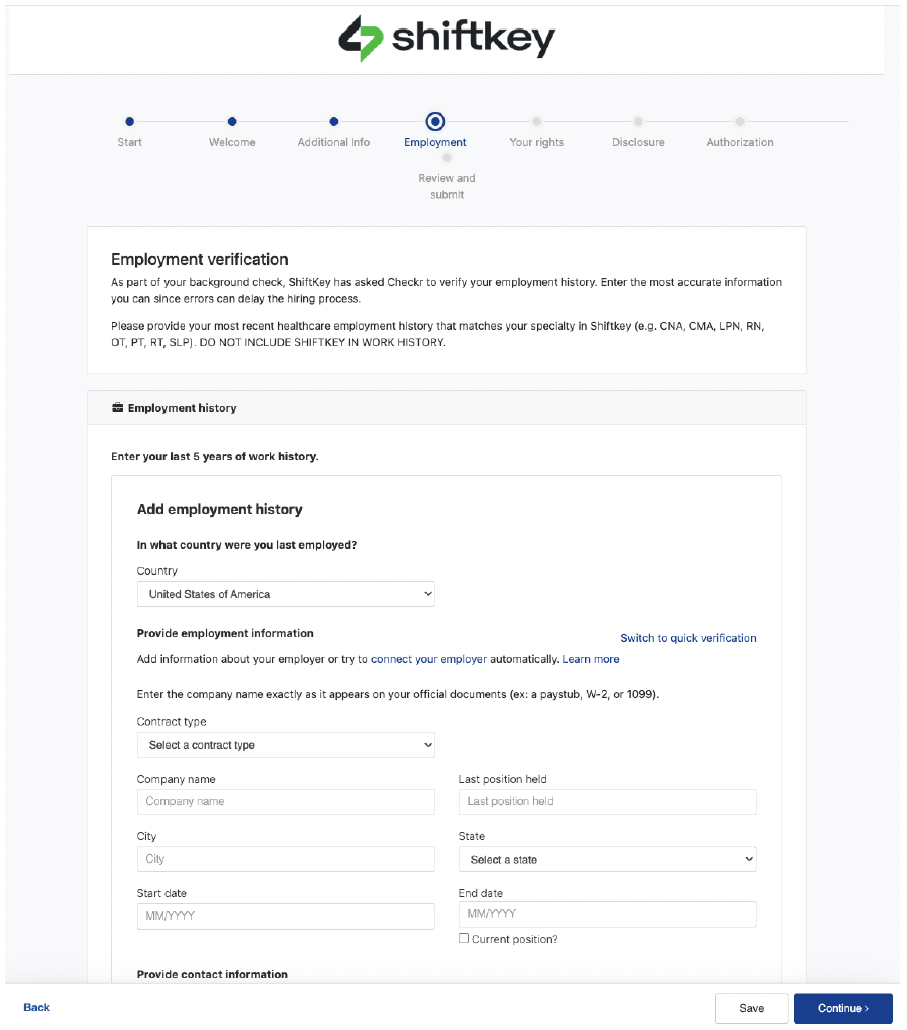Open the Learn more link
Viewport: 907px width, 1030px height.
[590, 659]
